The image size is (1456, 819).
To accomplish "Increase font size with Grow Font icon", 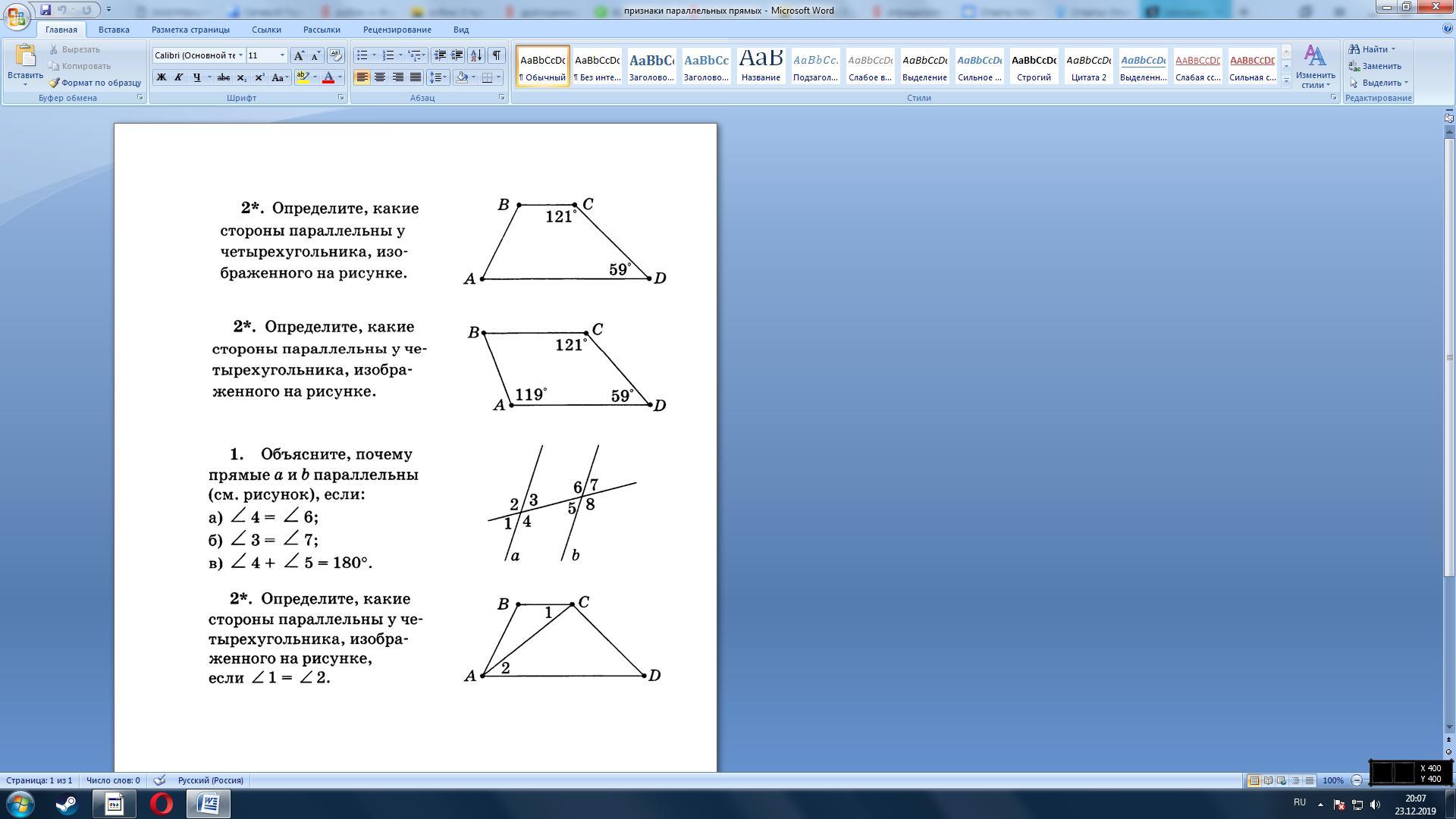I will point(299,55).
